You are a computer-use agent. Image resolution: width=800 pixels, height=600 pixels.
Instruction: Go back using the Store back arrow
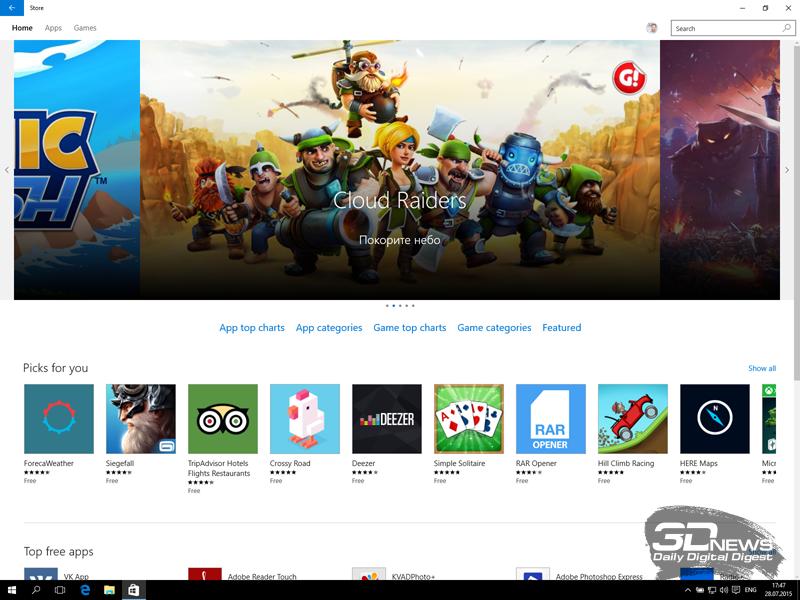(x=12, y=8)
